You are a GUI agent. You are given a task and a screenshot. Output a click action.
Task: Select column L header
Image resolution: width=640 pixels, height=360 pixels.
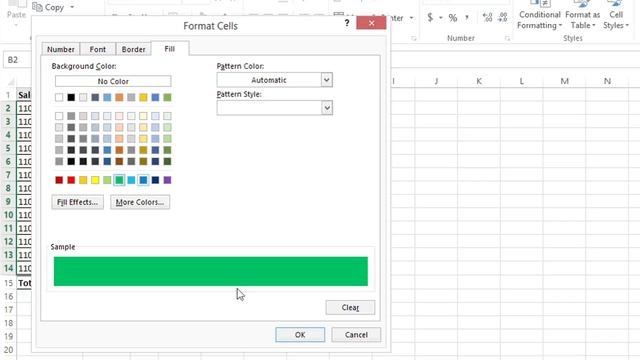[x=522, y=81]
